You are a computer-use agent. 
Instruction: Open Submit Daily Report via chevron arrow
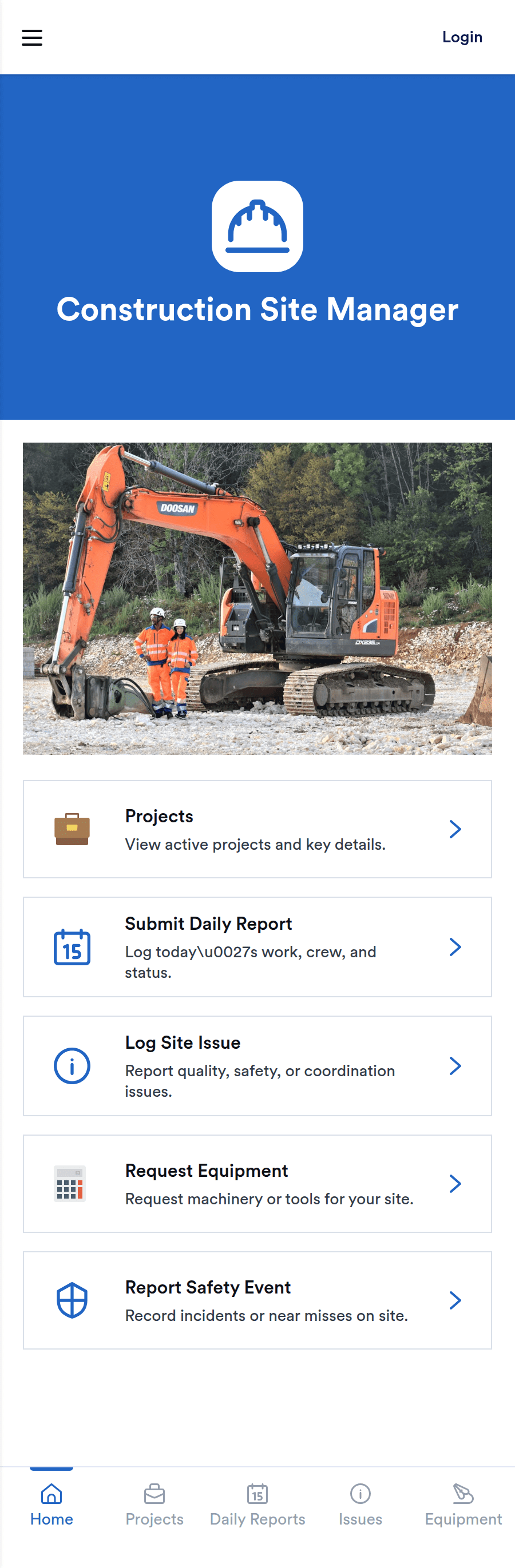[x=455, y=946]
